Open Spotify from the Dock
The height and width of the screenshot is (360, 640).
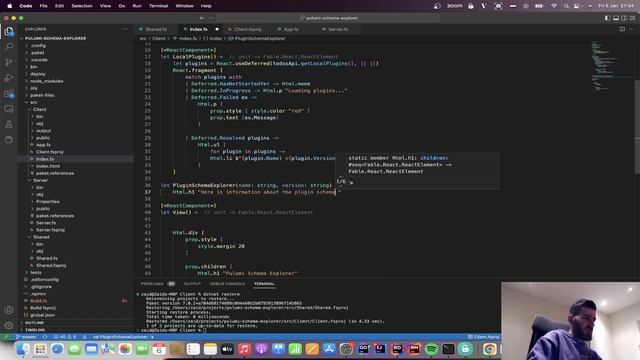pyautogui.click(x=431, y=349)
